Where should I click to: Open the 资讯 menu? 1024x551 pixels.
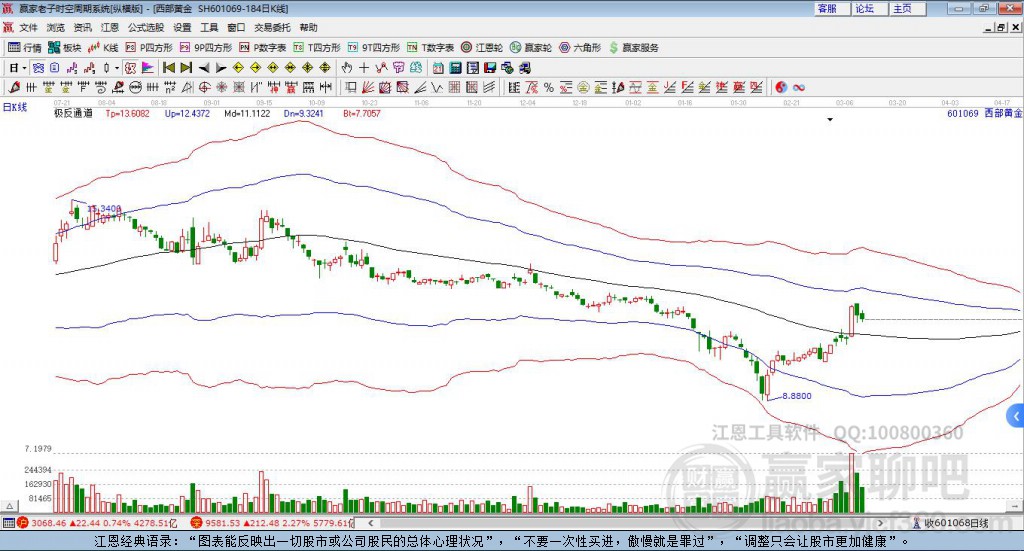coord(82,27)
